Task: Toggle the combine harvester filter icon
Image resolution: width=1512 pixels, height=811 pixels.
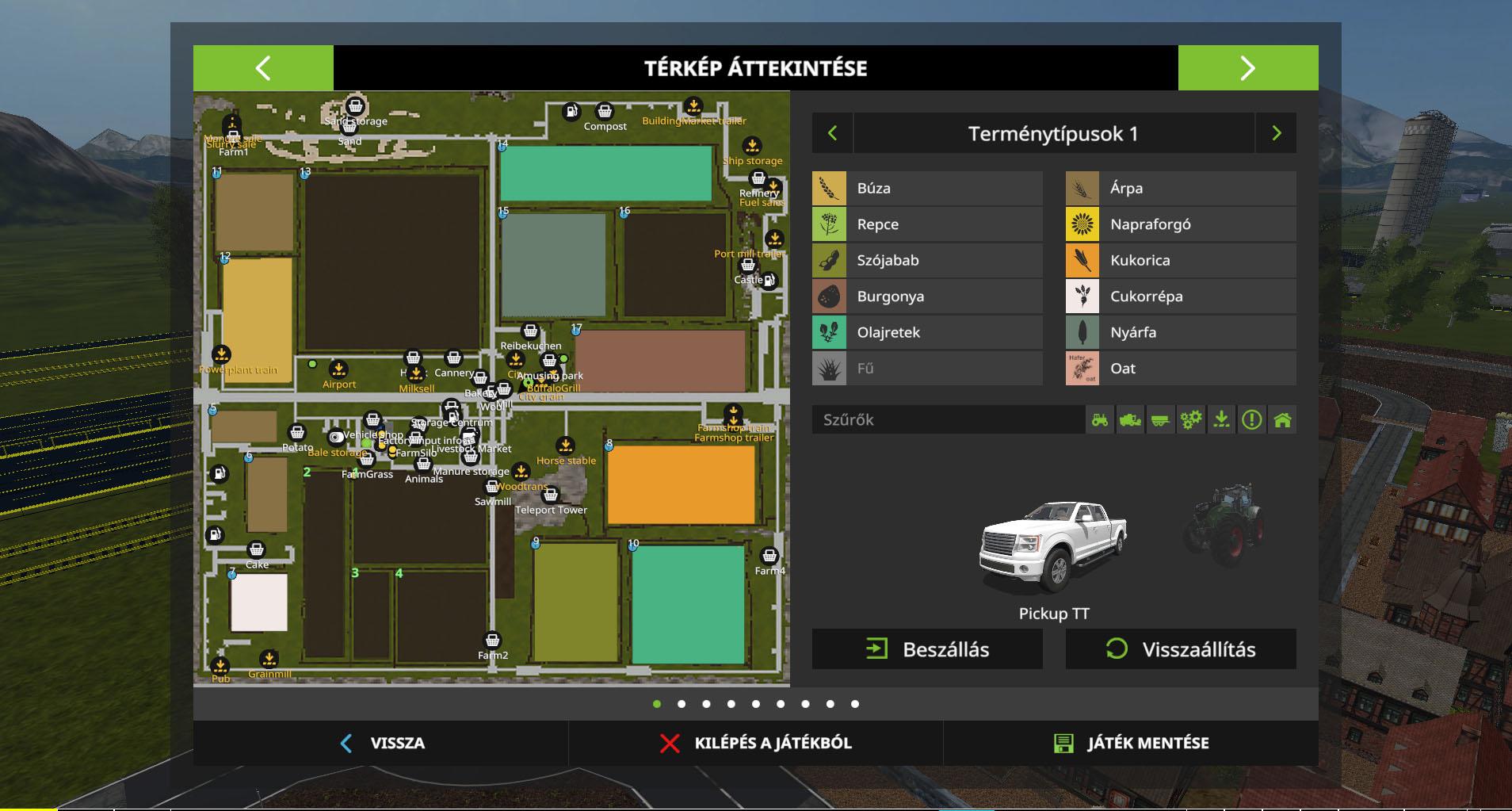Action: click(x=1130, y=420)
